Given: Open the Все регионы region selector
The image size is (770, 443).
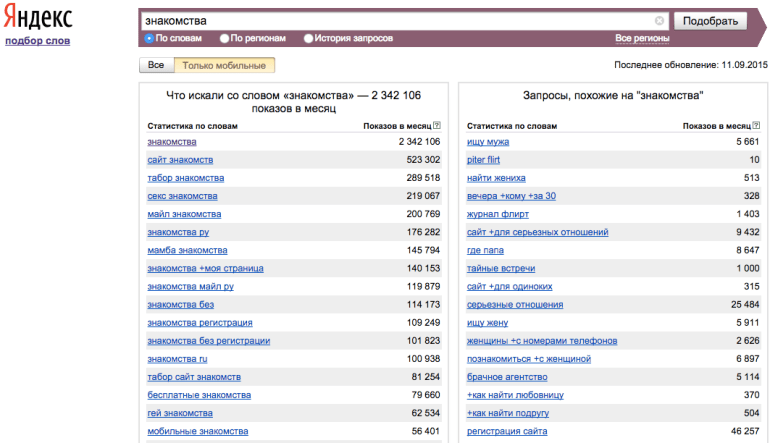Looking at the screenshot, I should [x=642, y=38].
